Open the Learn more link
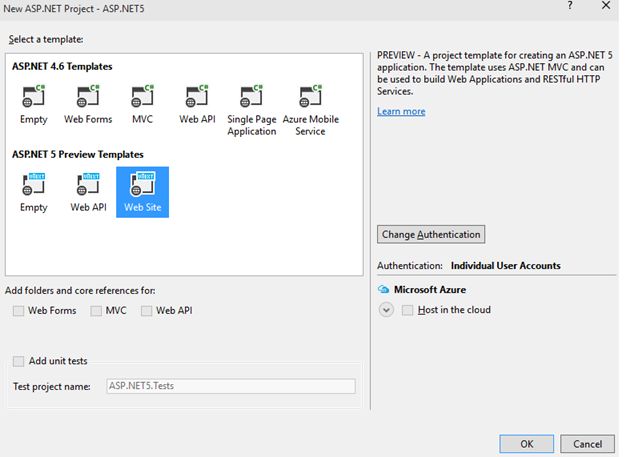The height and width of the screenshot is (457, 626). click(401, 111)
